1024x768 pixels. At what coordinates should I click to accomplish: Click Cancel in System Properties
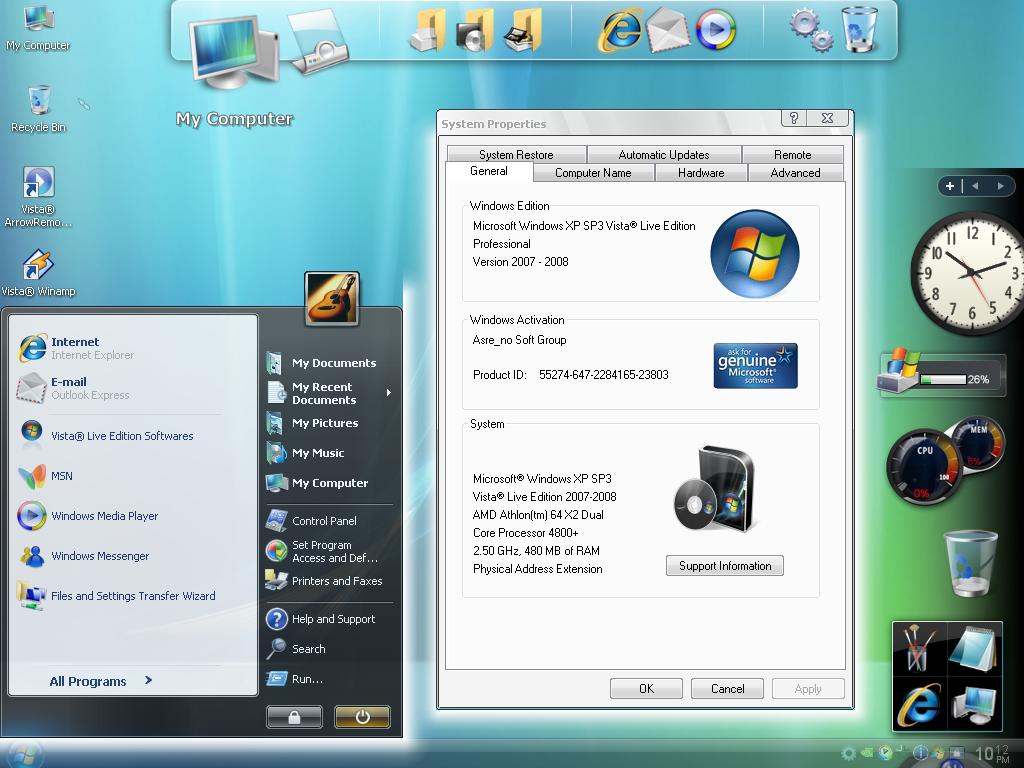[x=728, y=688]
